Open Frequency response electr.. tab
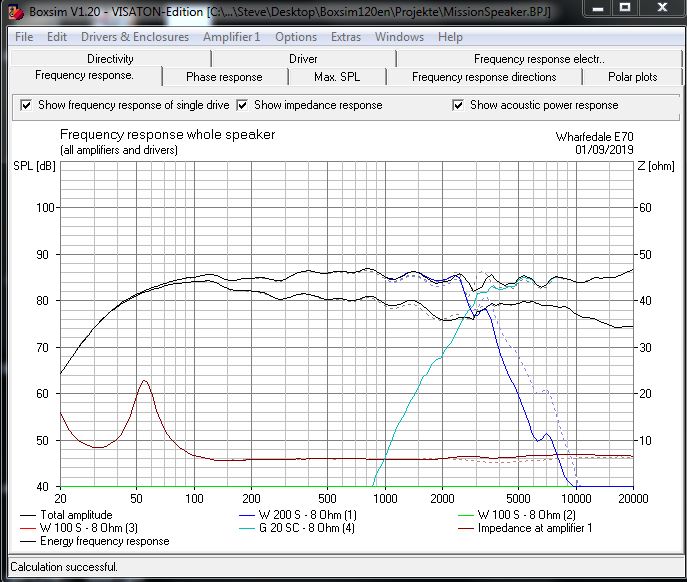The width and height of the screenshot is (687, 582). [539, 59]
